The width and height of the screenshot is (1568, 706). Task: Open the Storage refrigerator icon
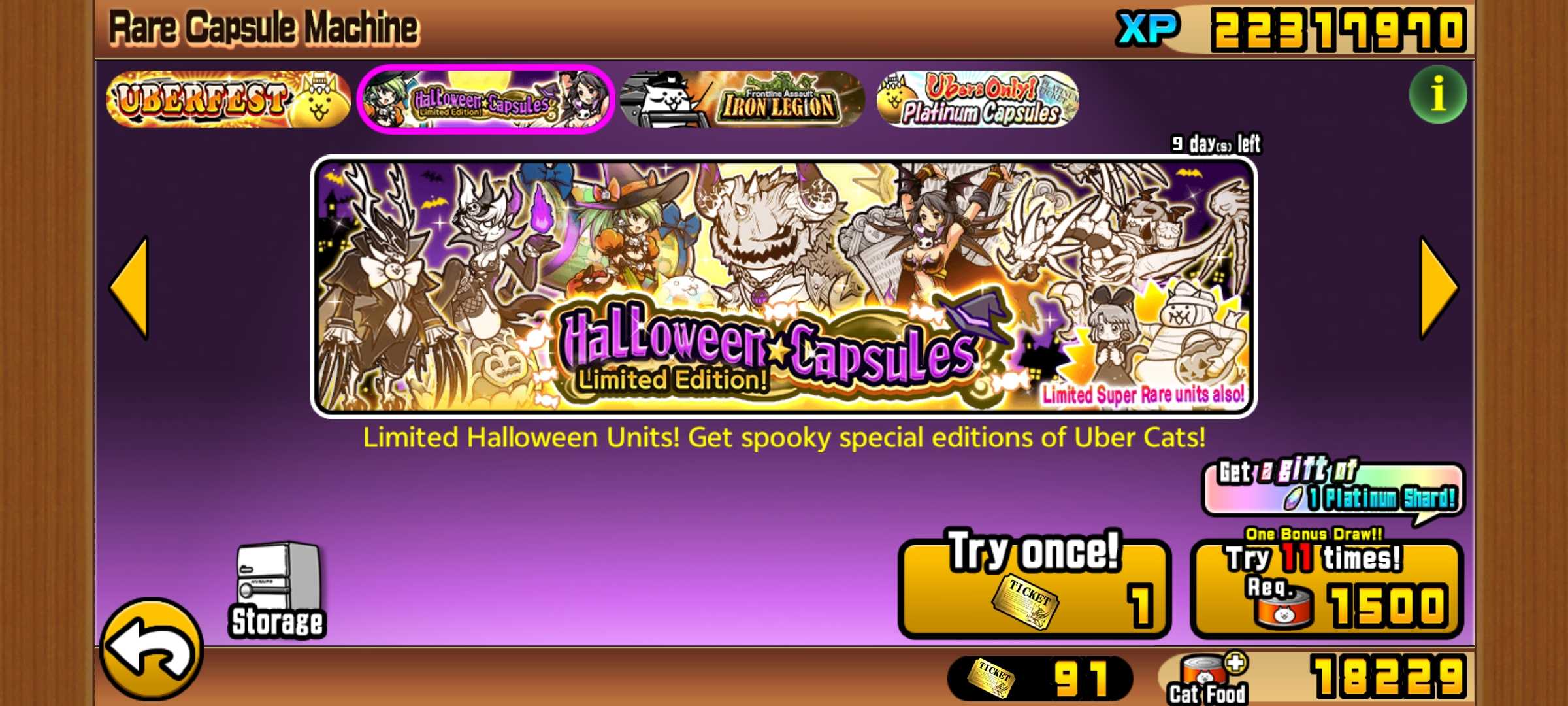[278, 590]
